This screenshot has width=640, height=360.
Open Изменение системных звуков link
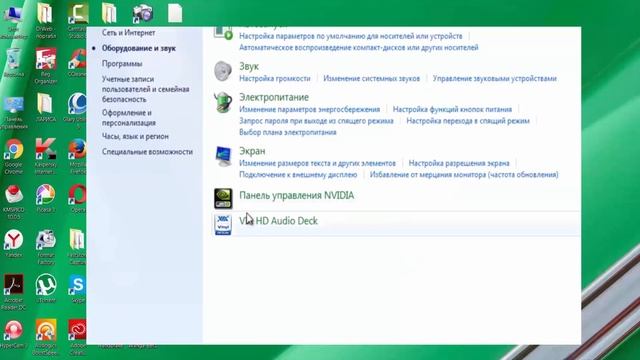coord(371,78)
